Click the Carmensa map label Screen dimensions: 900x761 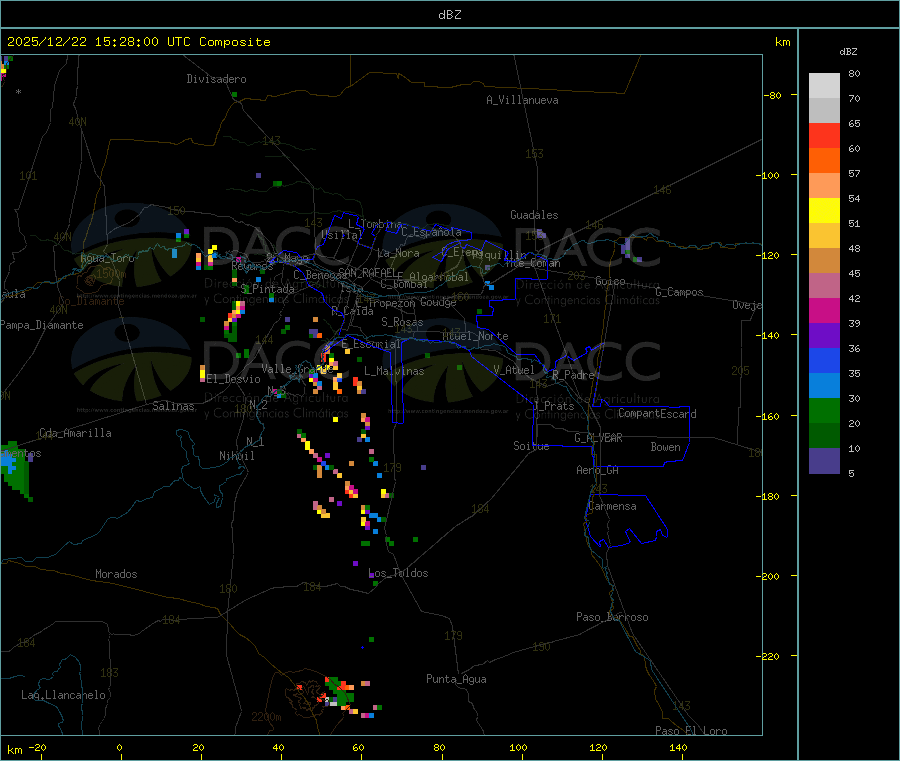tap(612, 506)
